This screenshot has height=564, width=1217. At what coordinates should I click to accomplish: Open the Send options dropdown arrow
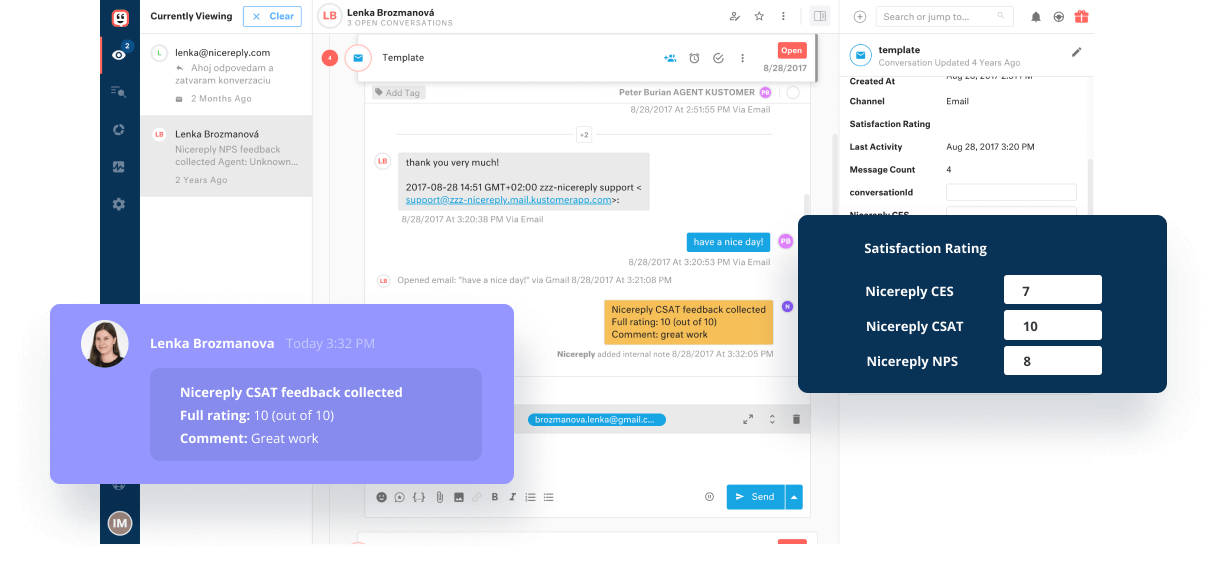tap(794, 496)
